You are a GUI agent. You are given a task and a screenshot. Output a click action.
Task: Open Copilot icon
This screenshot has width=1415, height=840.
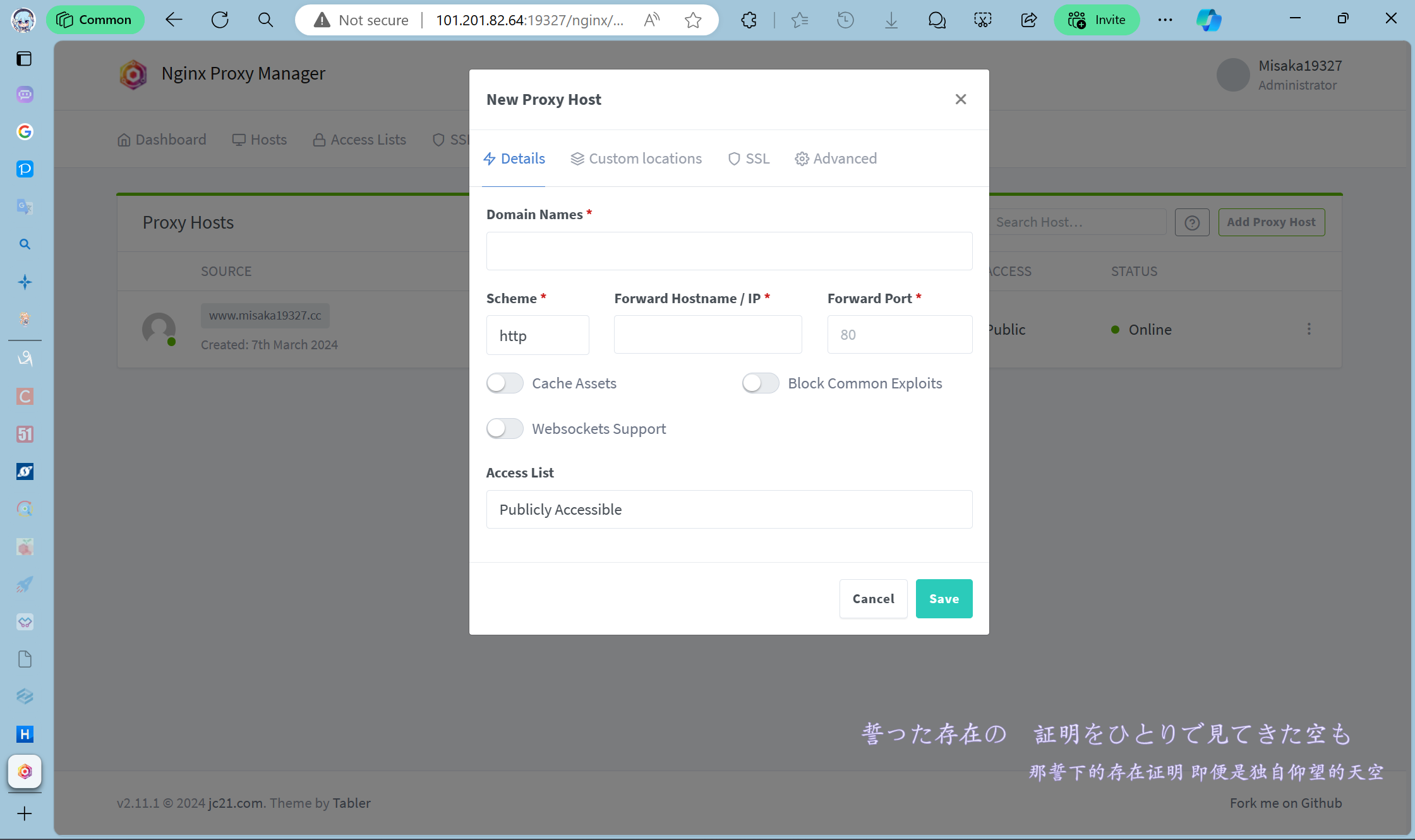(1209, 20)
